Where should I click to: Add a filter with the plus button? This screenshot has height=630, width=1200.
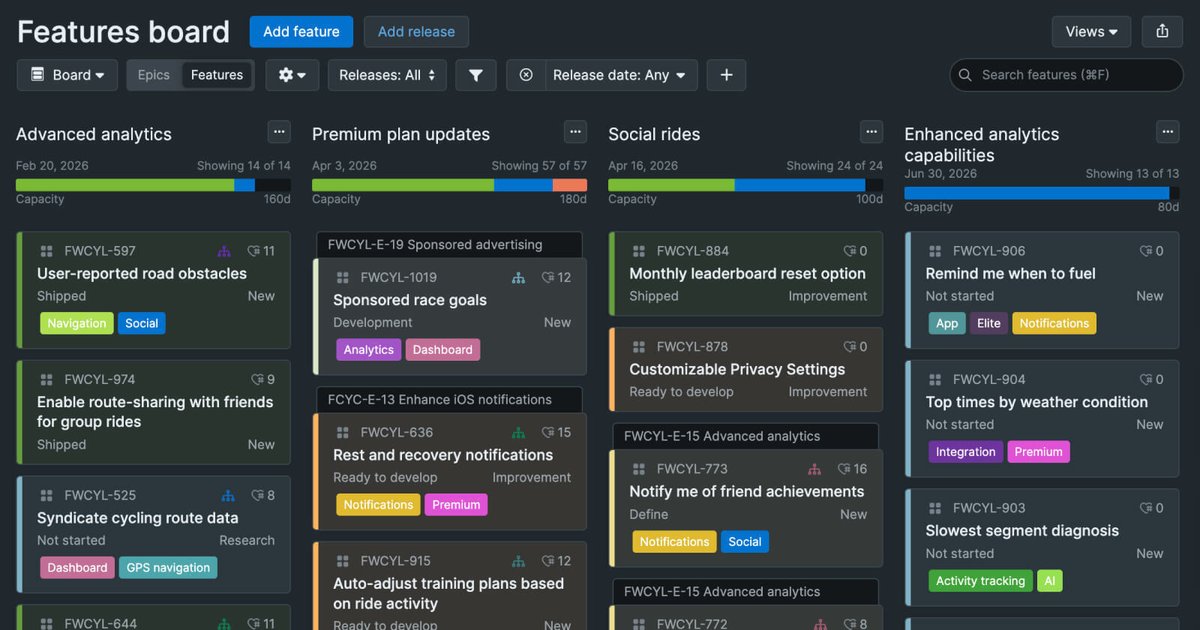[726, 75]
